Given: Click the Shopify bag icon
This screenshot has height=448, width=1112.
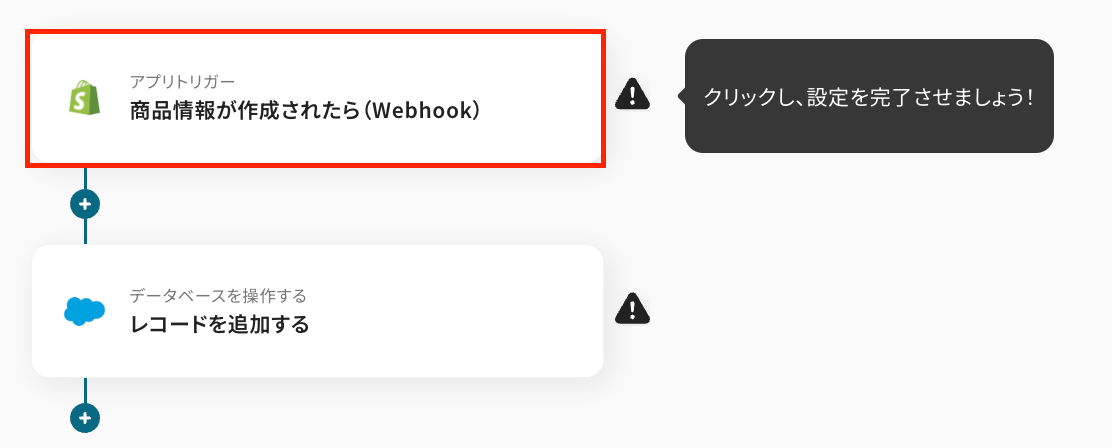Looking at the screenshot, I should click(84, 97).
